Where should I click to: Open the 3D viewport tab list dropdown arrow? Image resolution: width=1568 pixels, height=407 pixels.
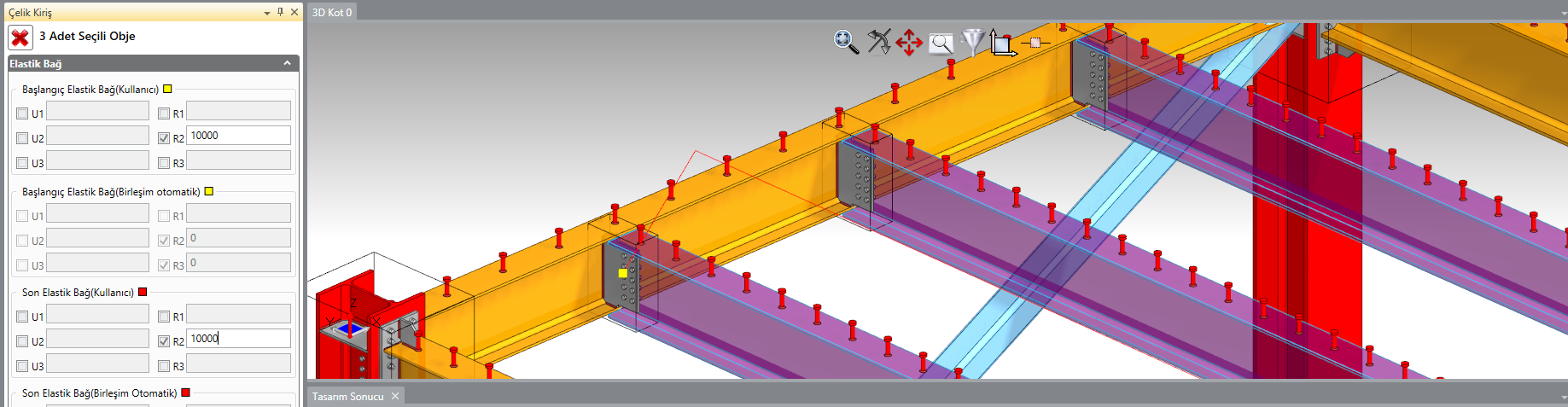(x=1562, y=13)
